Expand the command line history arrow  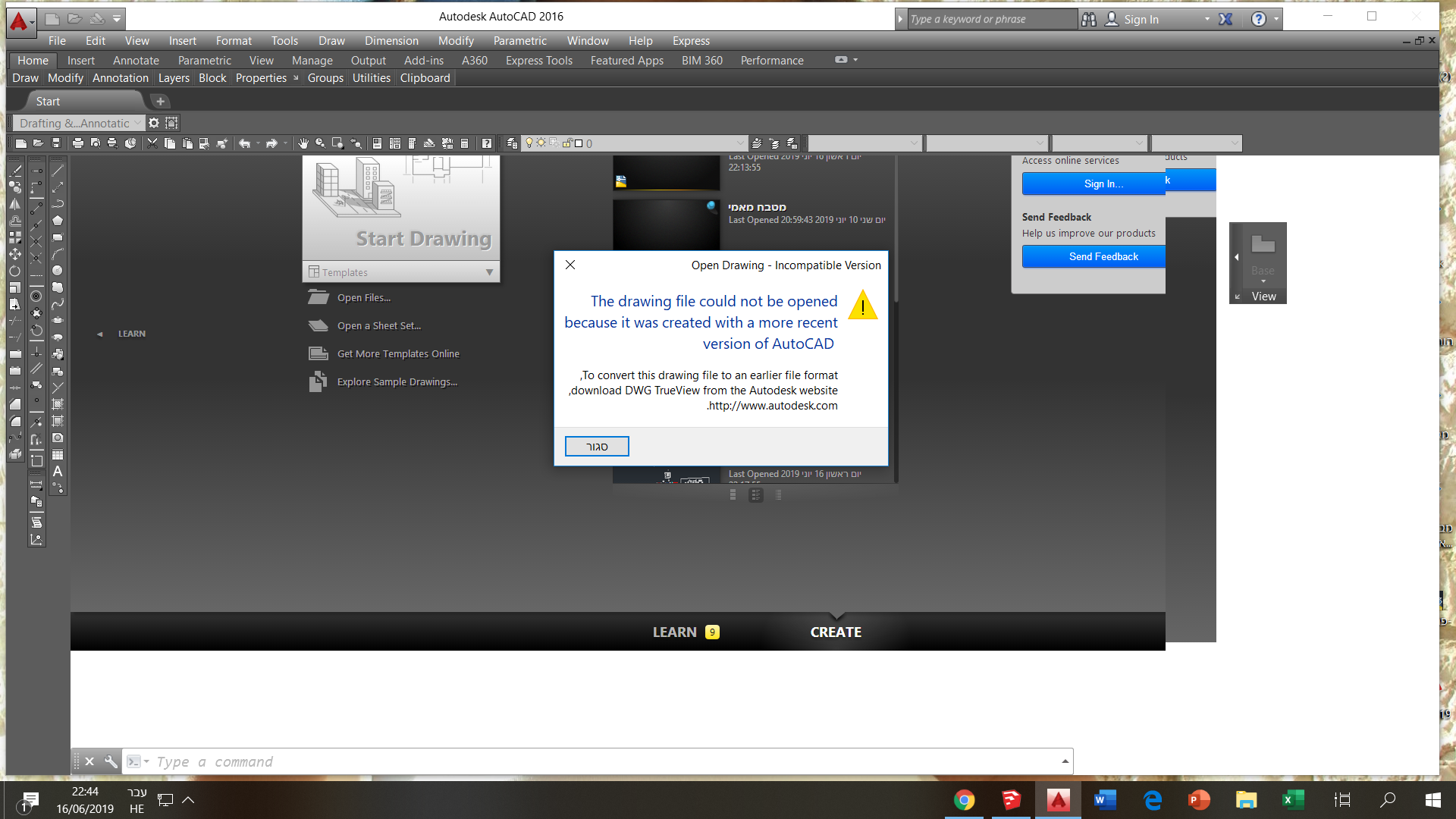click(x=1065, y=761)
